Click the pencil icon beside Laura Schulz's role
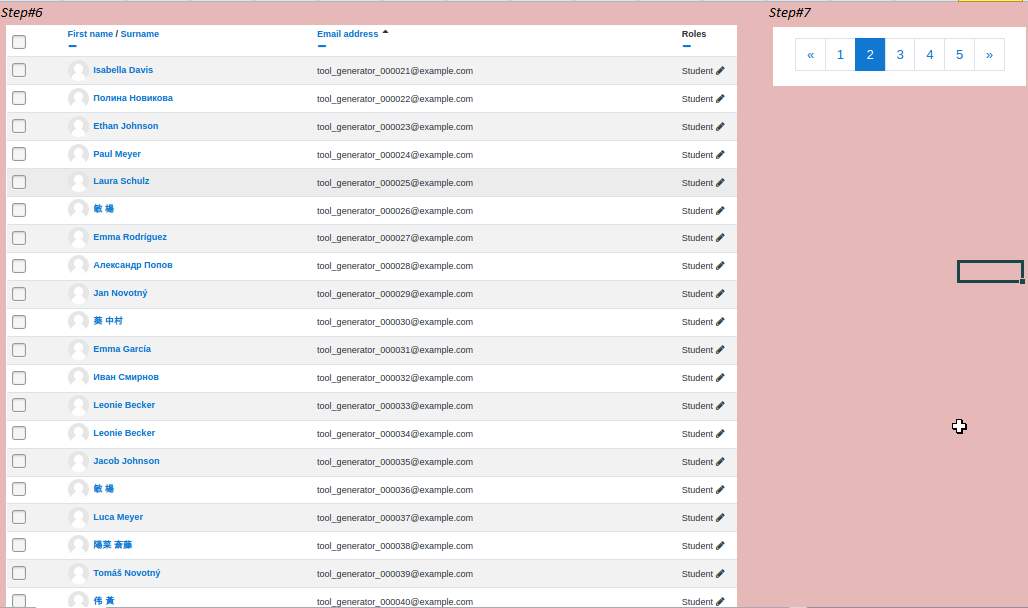The height and width of the screenshot is (608, 1028). coord(720,183)
